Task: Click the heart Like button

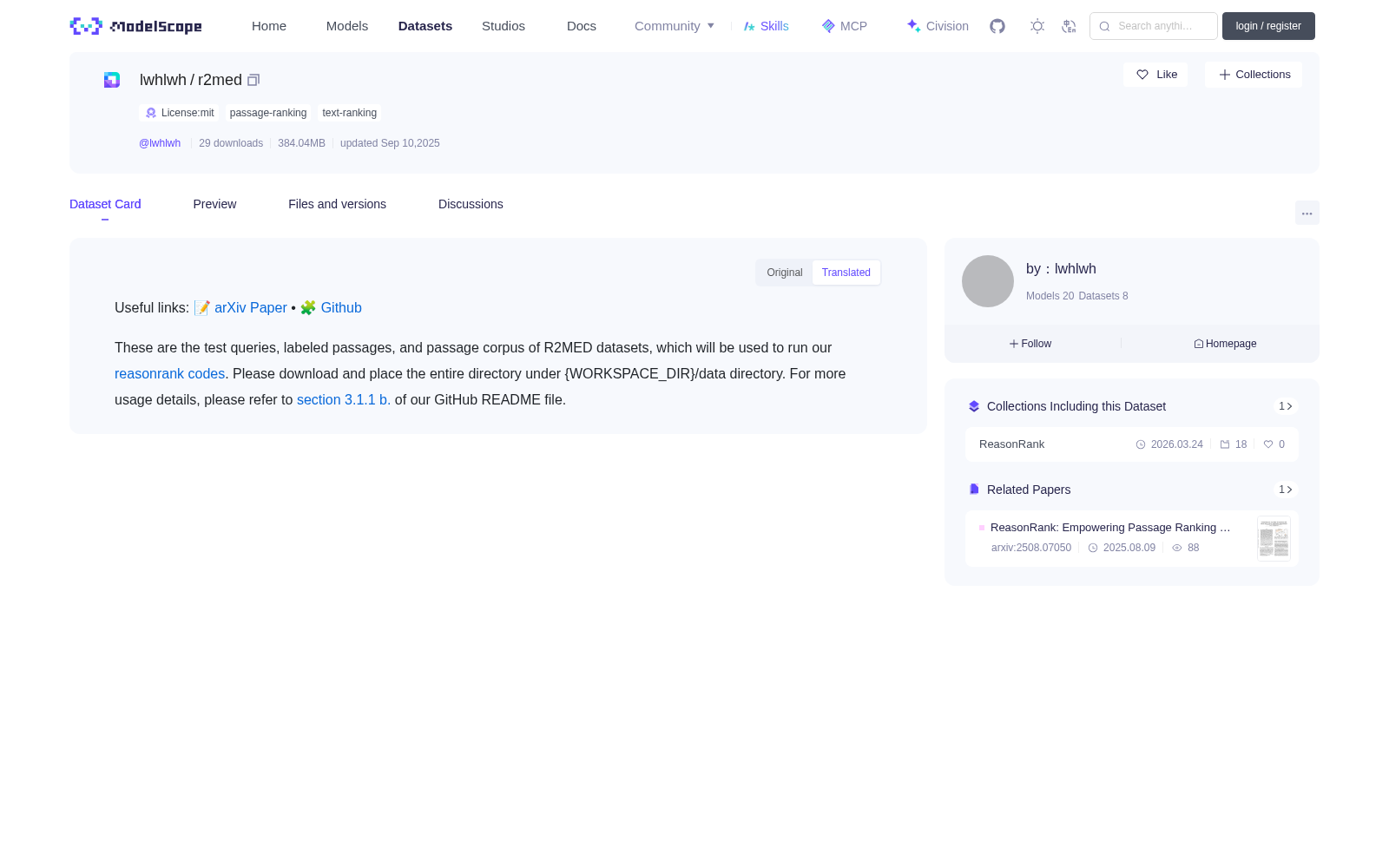Action: (1155, 75)
